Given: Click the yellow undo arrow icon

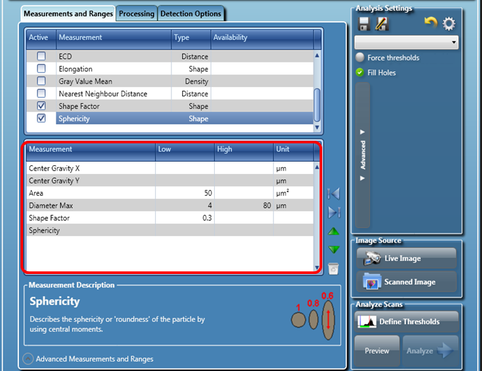Looking at the screenshot, I should [431, 23].
